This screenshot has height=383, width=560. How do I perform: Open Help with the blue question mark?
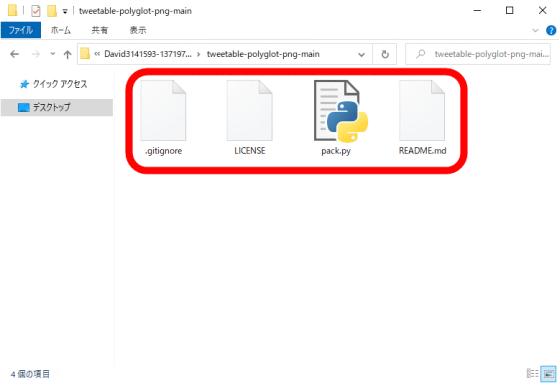click(551, 30)
